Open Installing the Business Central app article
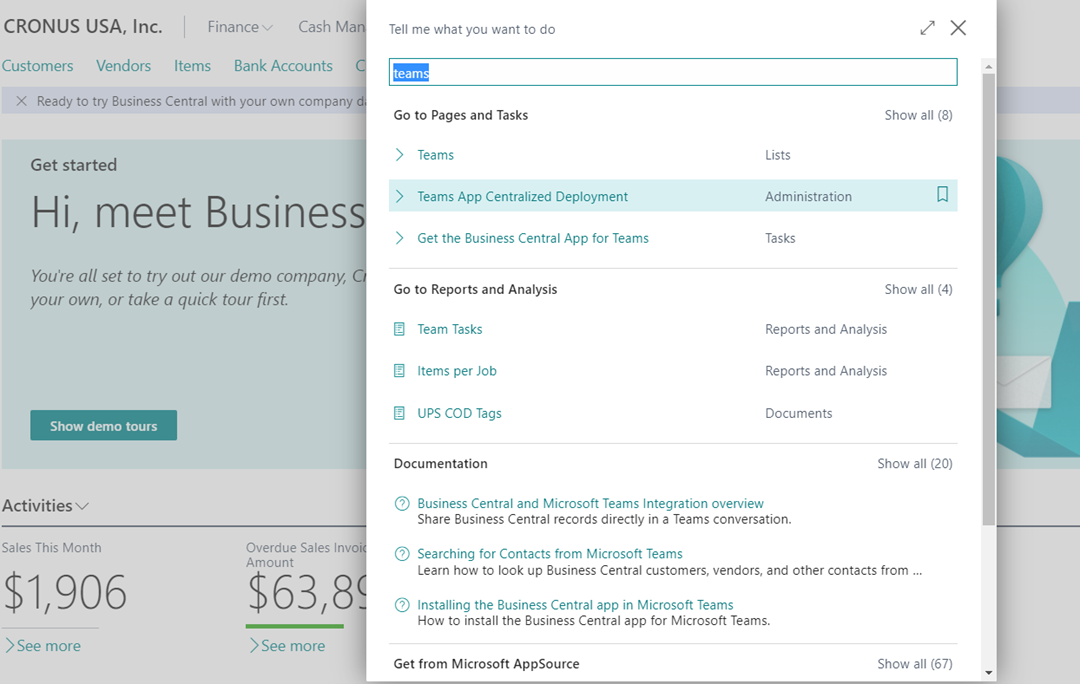 point(575,605)
